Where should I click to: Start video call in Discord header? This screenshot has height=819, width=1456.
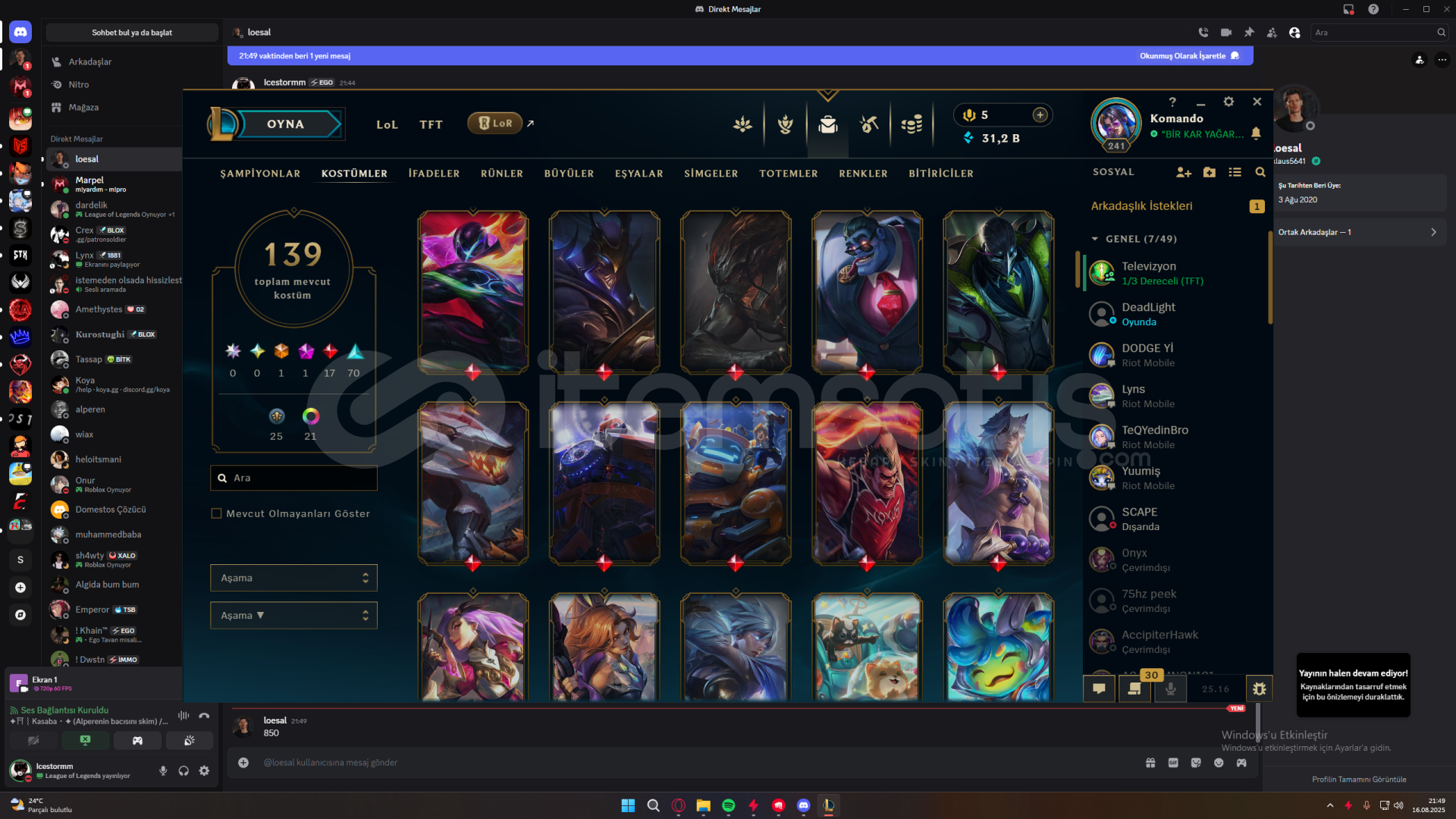point(1226,33)
